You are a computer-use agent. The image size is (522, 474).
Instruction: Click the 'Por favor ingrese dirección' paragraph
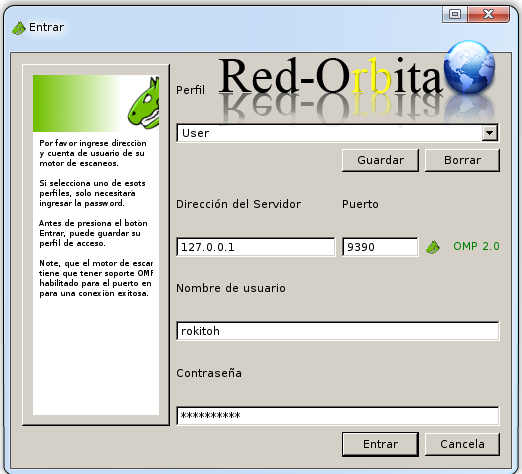(93, 153)
